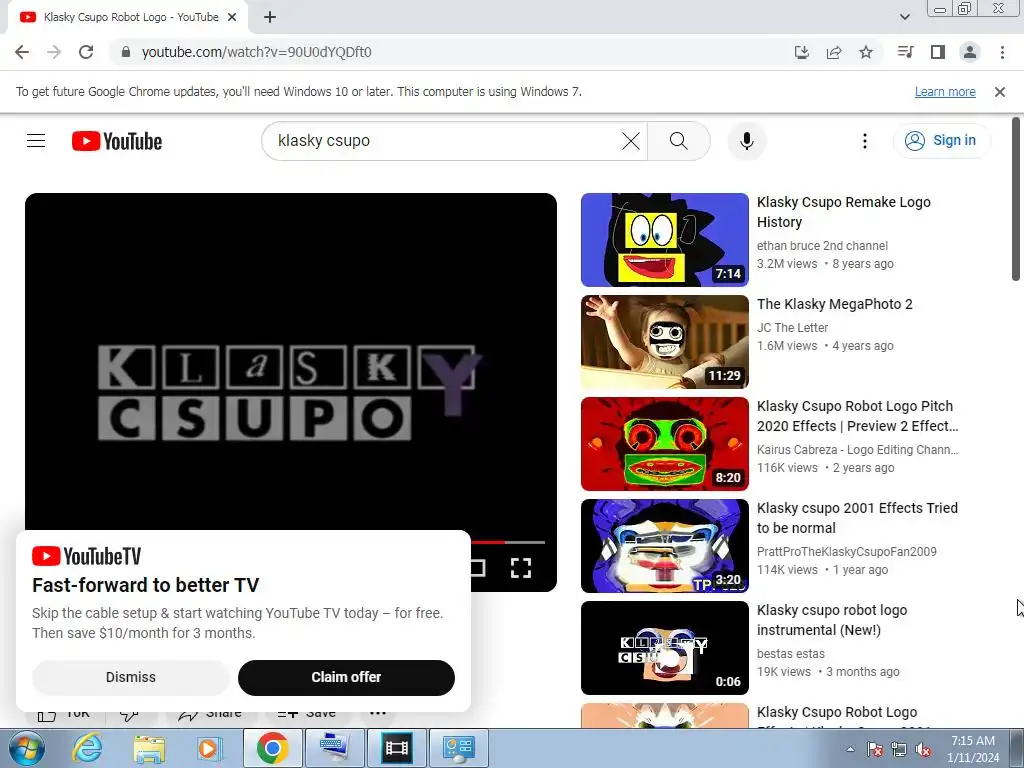Seek using the video progress bar
Viewport: 1024px width, 768px height.
point(508,542)
